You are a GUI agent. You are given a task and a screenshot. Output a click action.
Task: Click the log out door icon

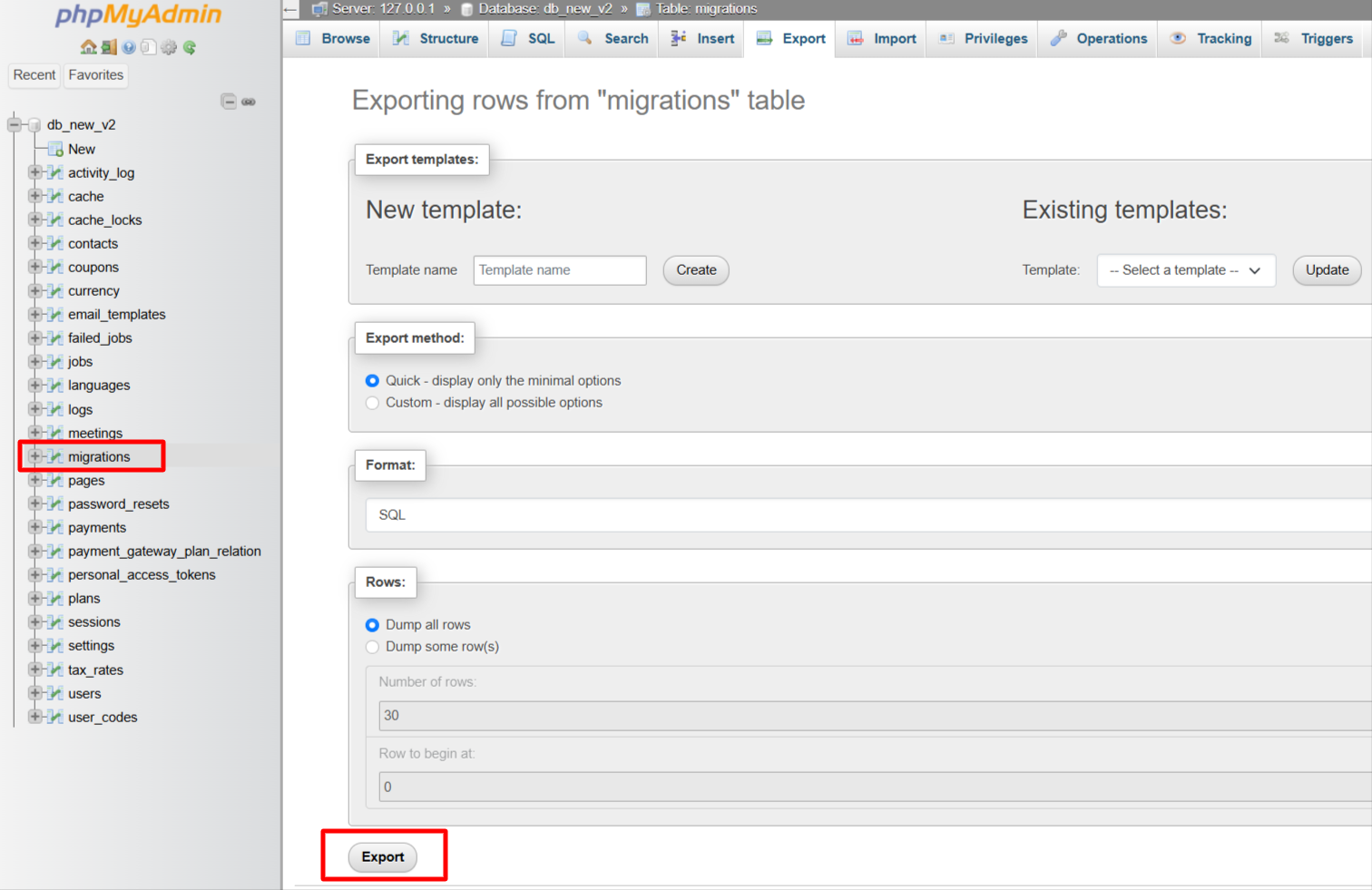[x=109, y=47]
